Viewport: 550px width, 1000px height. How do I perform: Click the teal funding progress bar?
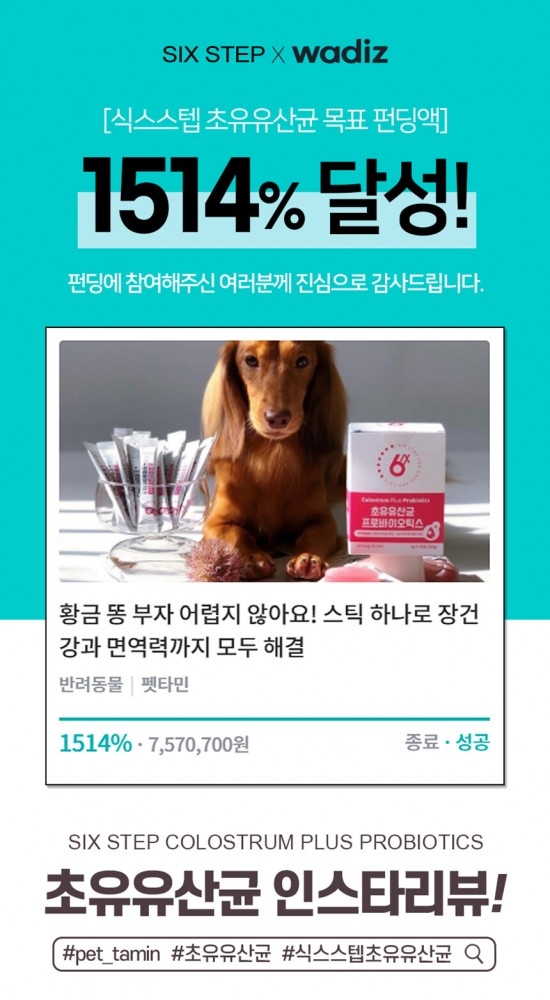(x=274, y=719)
